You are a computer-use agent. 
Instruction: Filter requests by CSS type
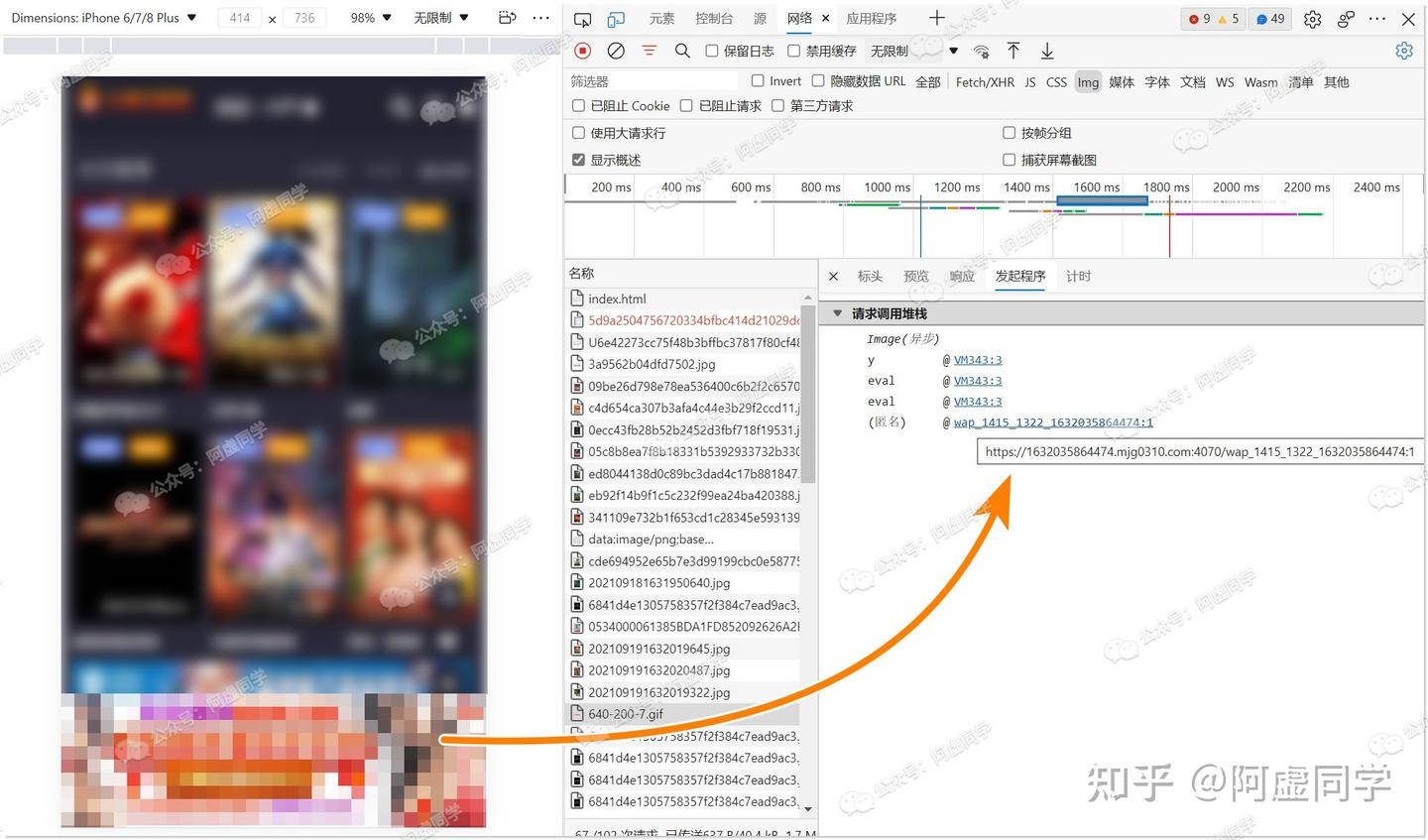(x=1057, y=82)
